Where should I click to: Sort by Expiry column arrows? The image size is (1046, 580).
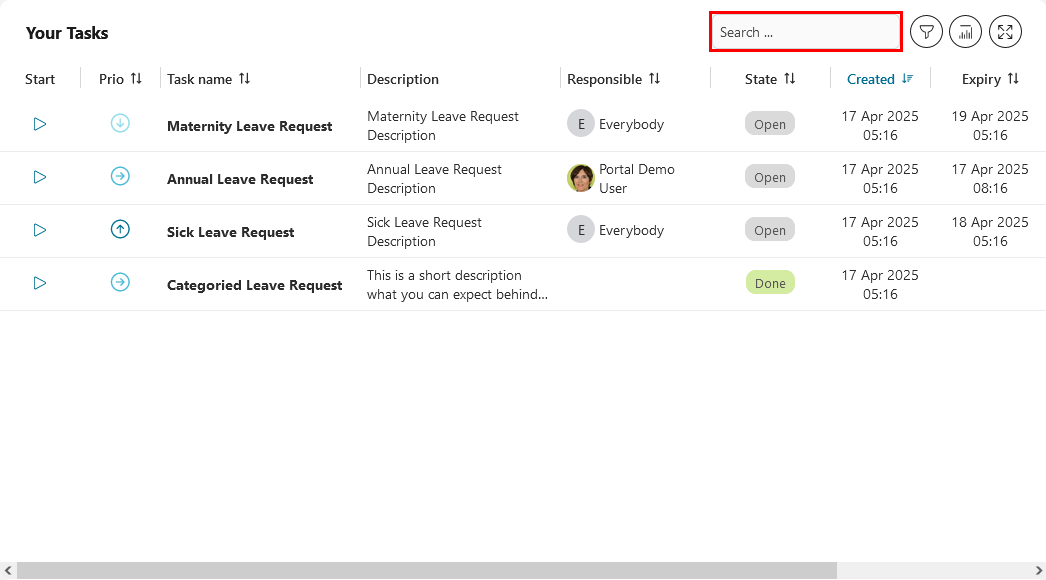1013,79
